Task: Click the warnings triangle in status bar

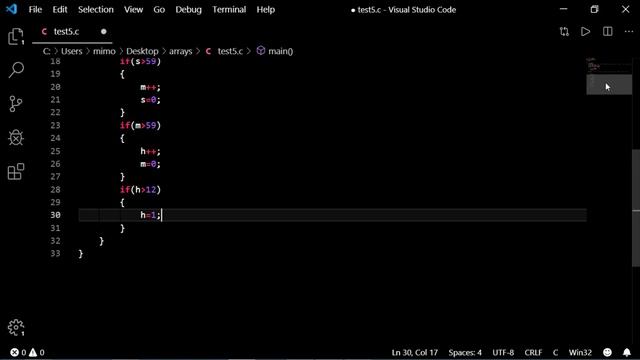Action: tap(33, 352)
